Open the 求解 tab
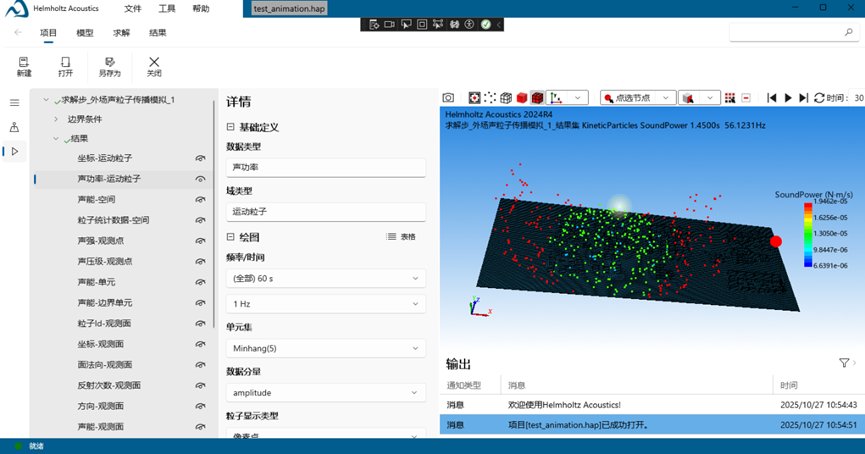This screenshot has width=865, height=454. (x=121, y=32)
